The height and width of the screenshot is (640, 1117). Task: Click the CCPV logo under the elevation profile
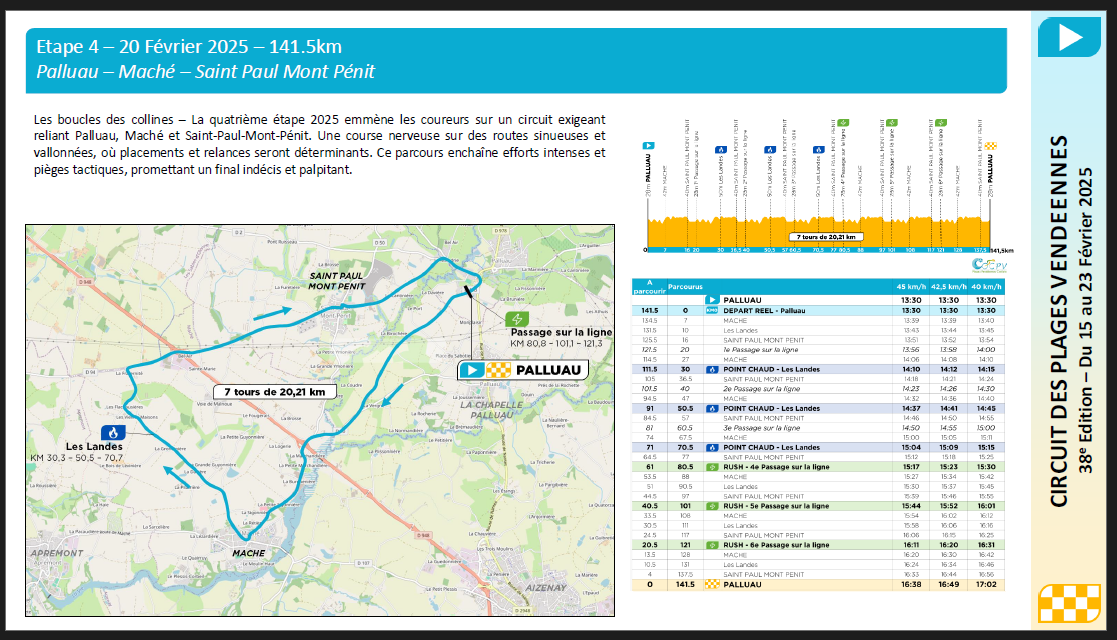(989, 265)
